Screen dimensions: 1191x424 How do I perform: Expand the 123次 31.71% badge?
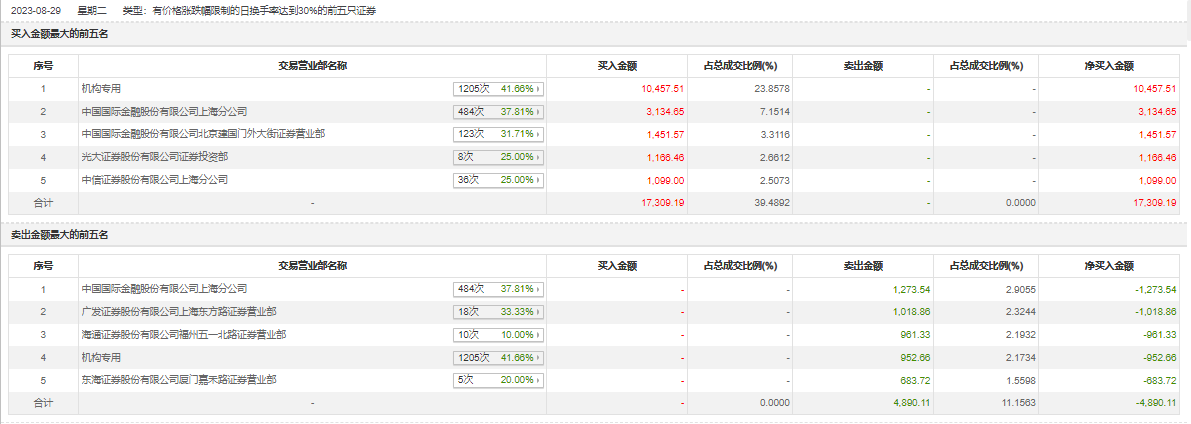coord(498,134)
